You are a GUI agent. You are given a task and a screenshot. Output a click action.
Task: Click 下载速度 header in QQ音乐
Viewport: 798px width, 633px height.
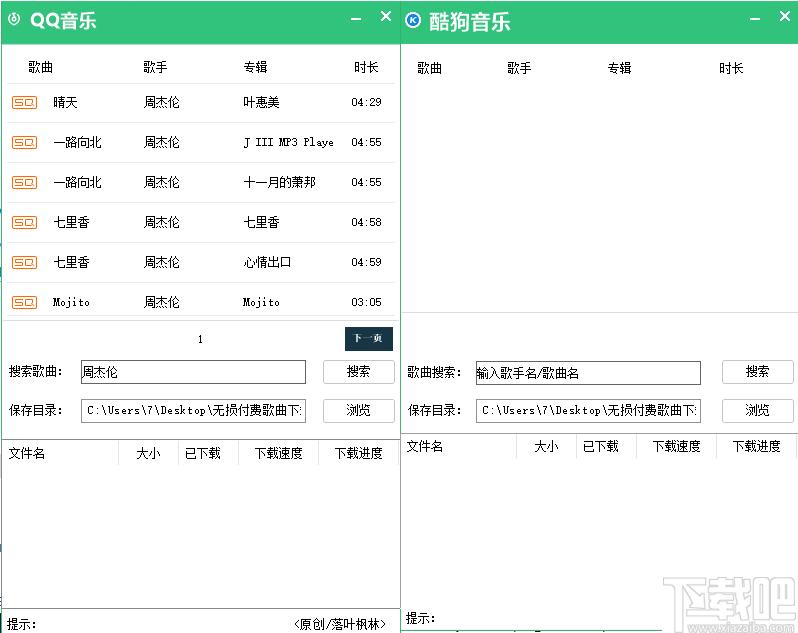(x=278, y=453)
